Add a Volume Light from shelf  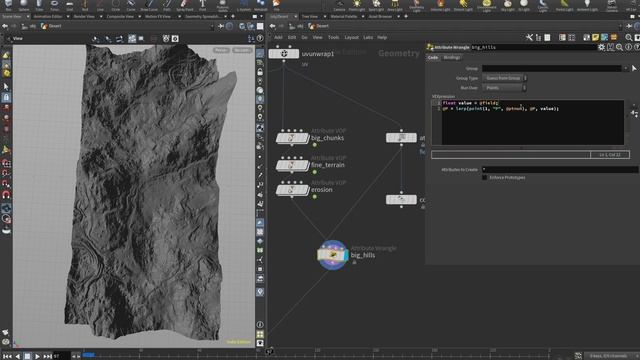pyautogui.click(x=440, y=5)
